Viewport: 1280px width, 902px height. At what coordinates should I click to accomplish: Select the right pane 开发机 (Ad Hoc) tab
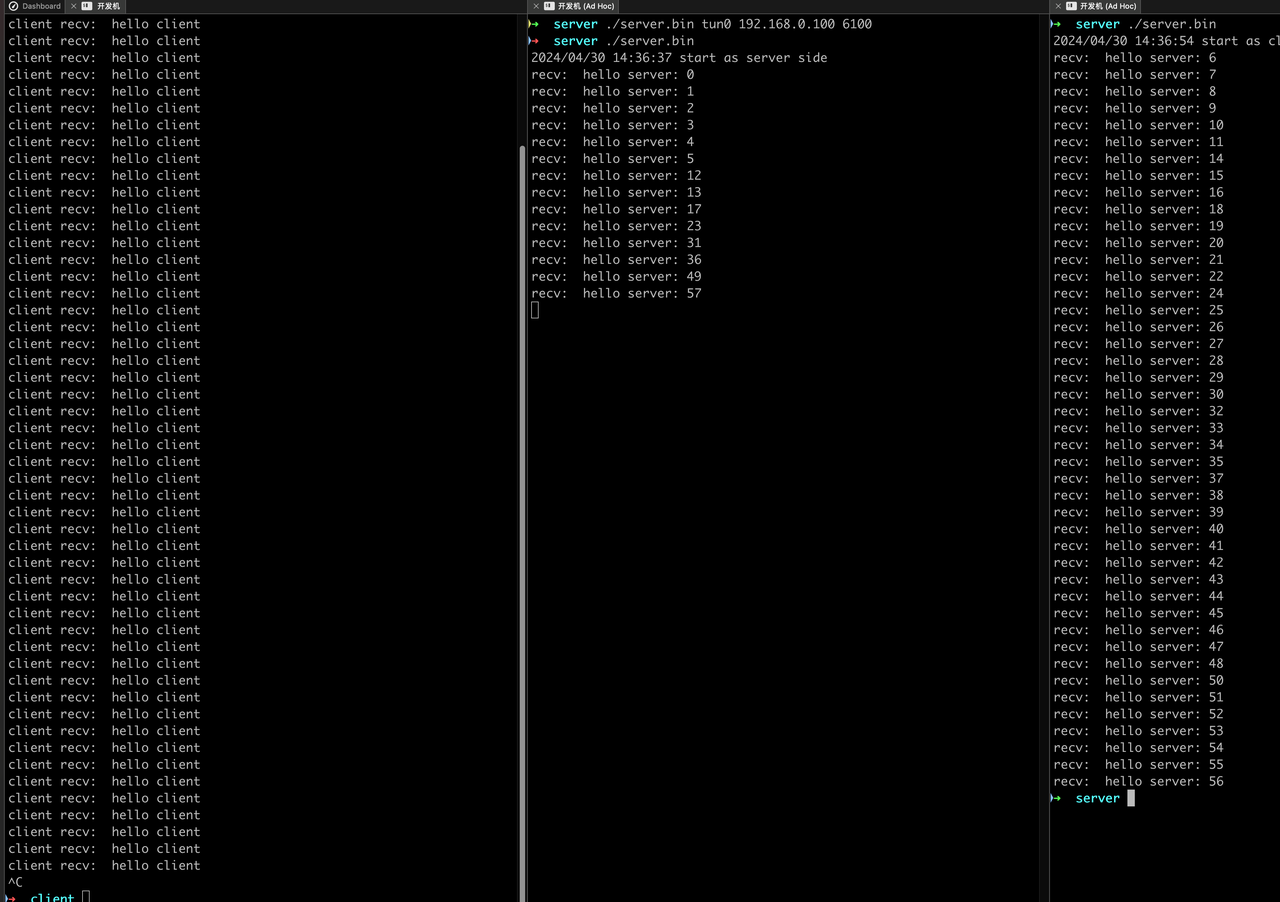tap(1100, 6)
